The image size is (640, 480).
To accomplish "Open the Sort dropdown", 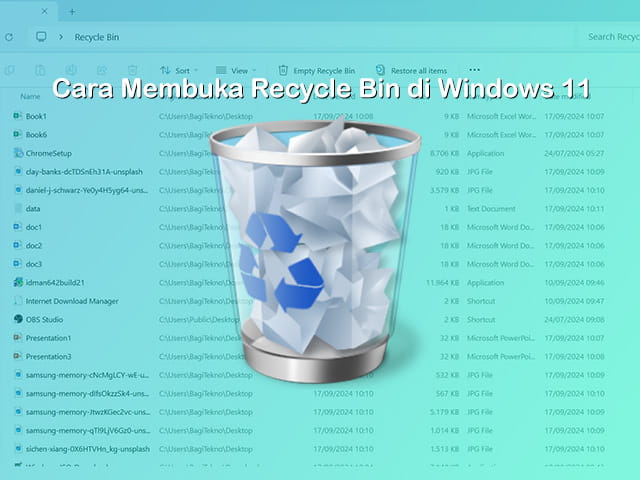I will coord(179,71).
